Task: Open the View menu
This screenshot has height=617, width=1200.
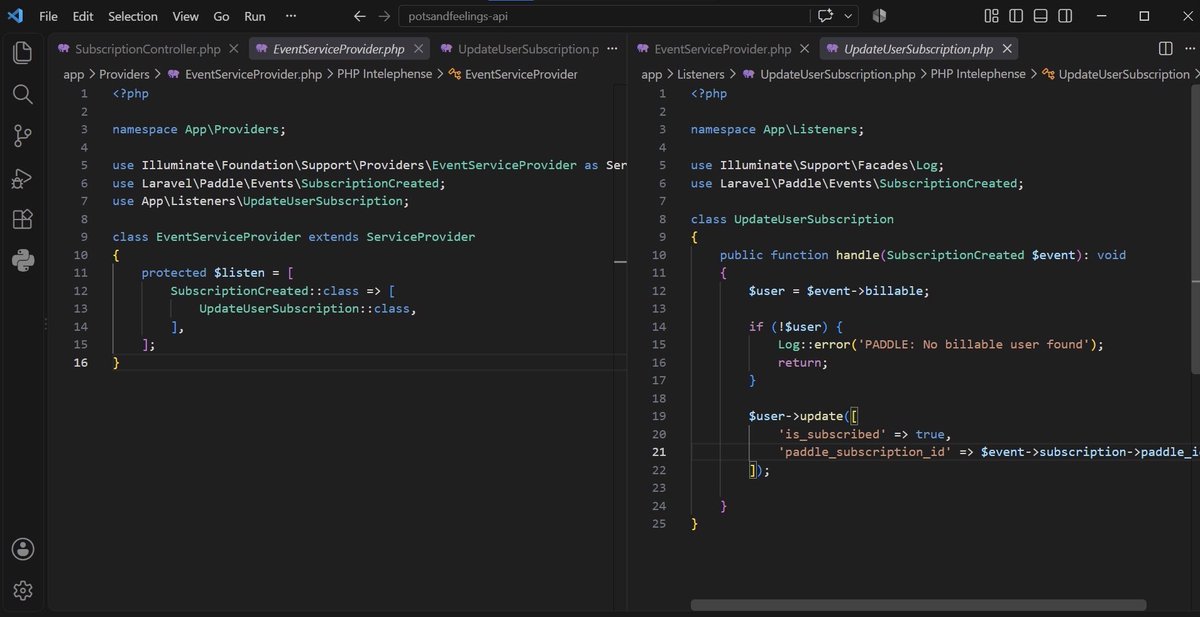Action: point(185,16)
